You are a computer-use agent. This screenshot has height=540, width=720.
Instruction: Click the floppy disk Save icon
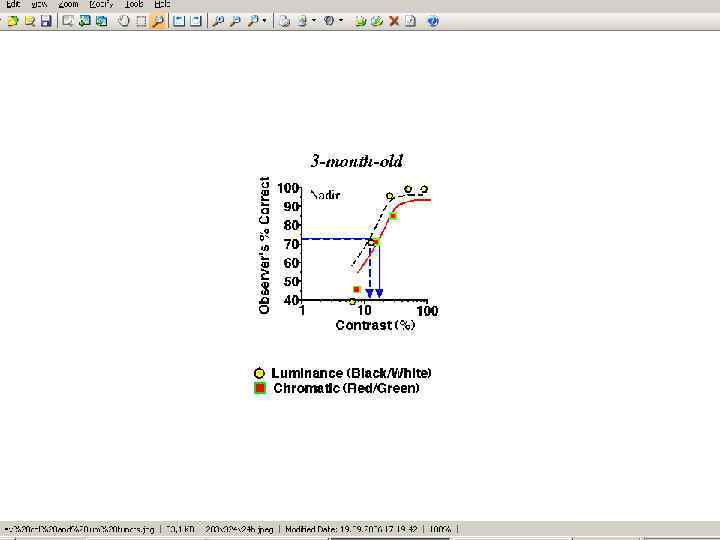[46, 21]
